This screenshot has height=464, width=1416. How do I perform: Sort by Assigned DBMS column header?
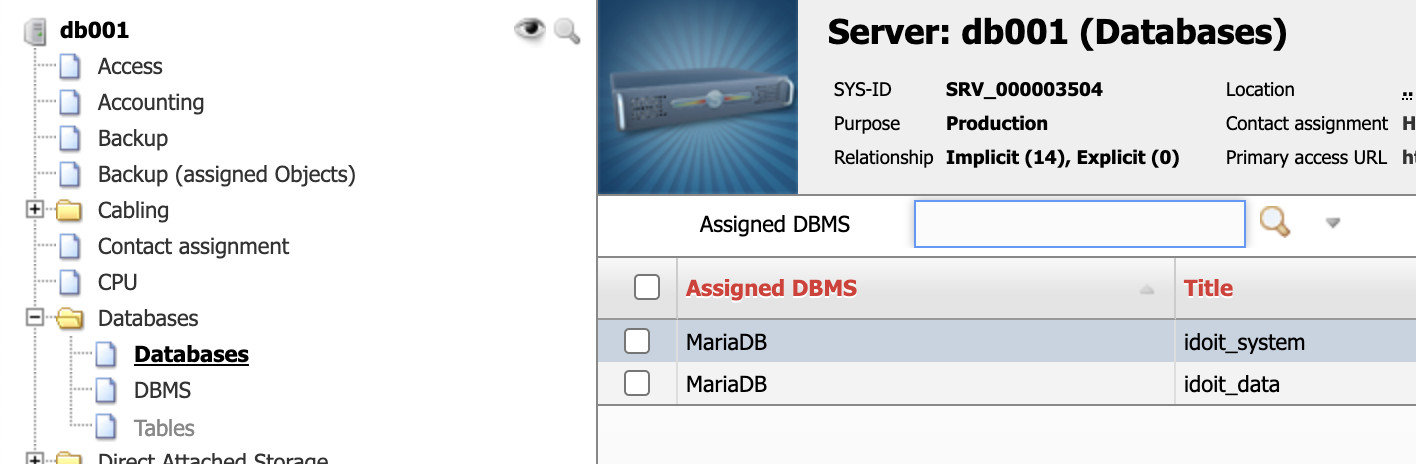point(771,288)
